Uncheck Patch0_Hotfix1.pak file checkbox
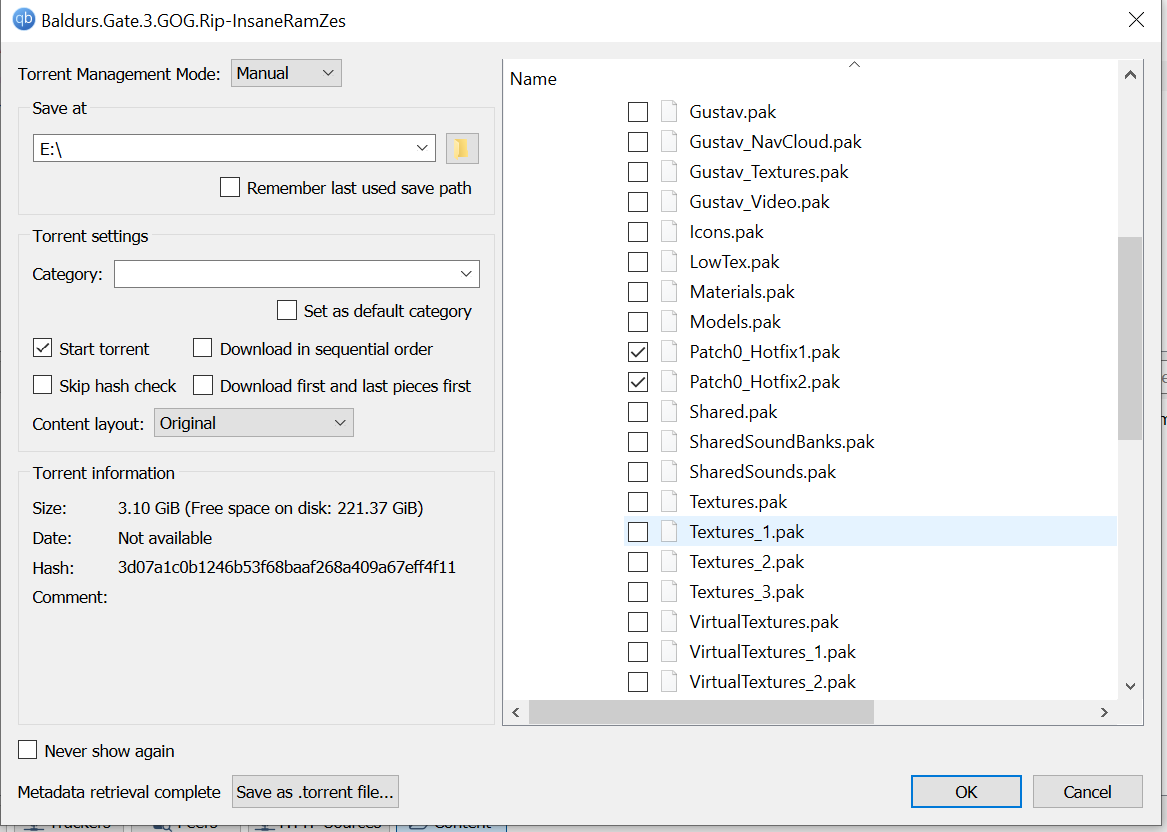Screen dimensions: 1167x832 638,351
